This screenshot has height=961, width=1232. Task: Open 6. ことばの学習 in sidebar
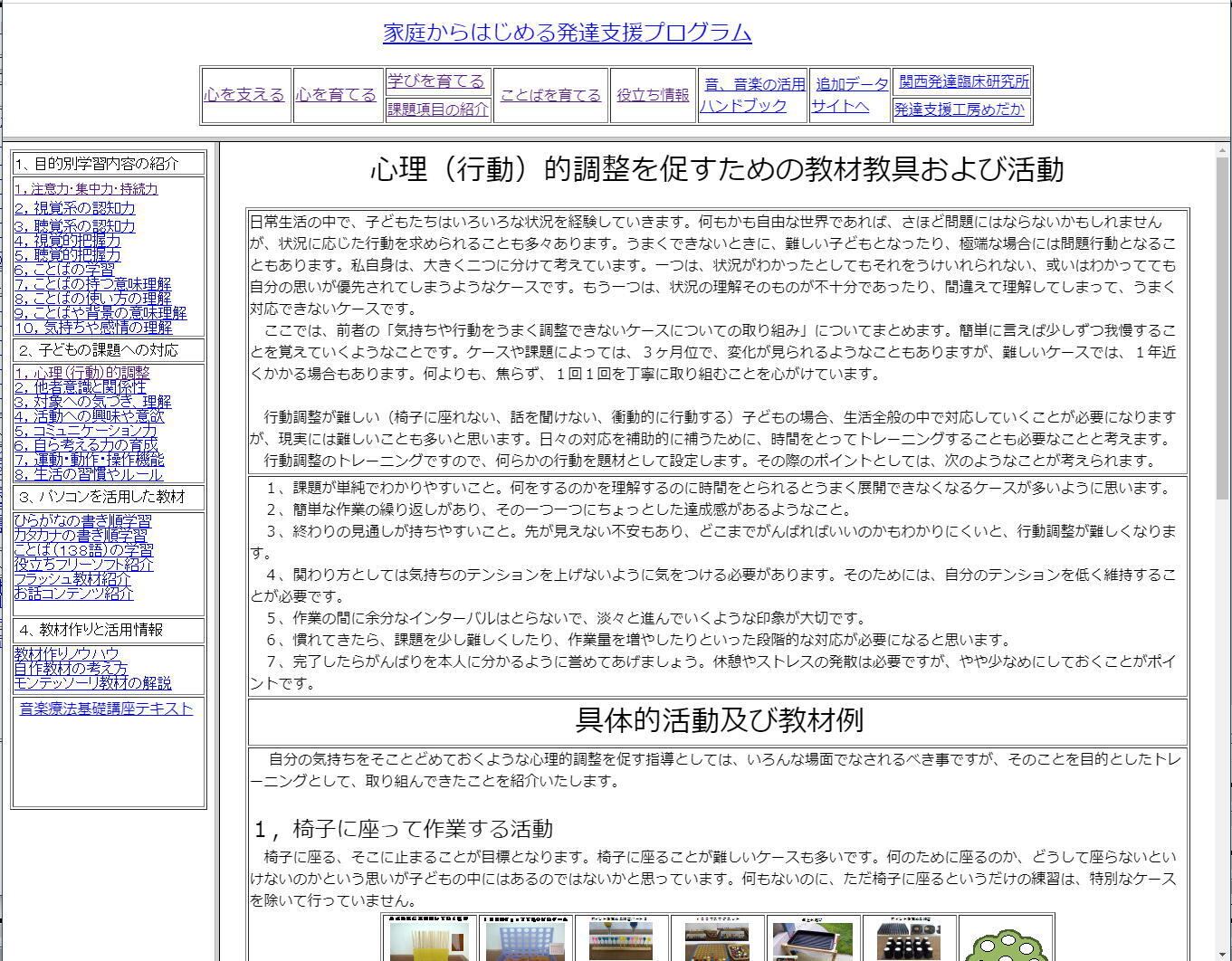tap(64, 270)
